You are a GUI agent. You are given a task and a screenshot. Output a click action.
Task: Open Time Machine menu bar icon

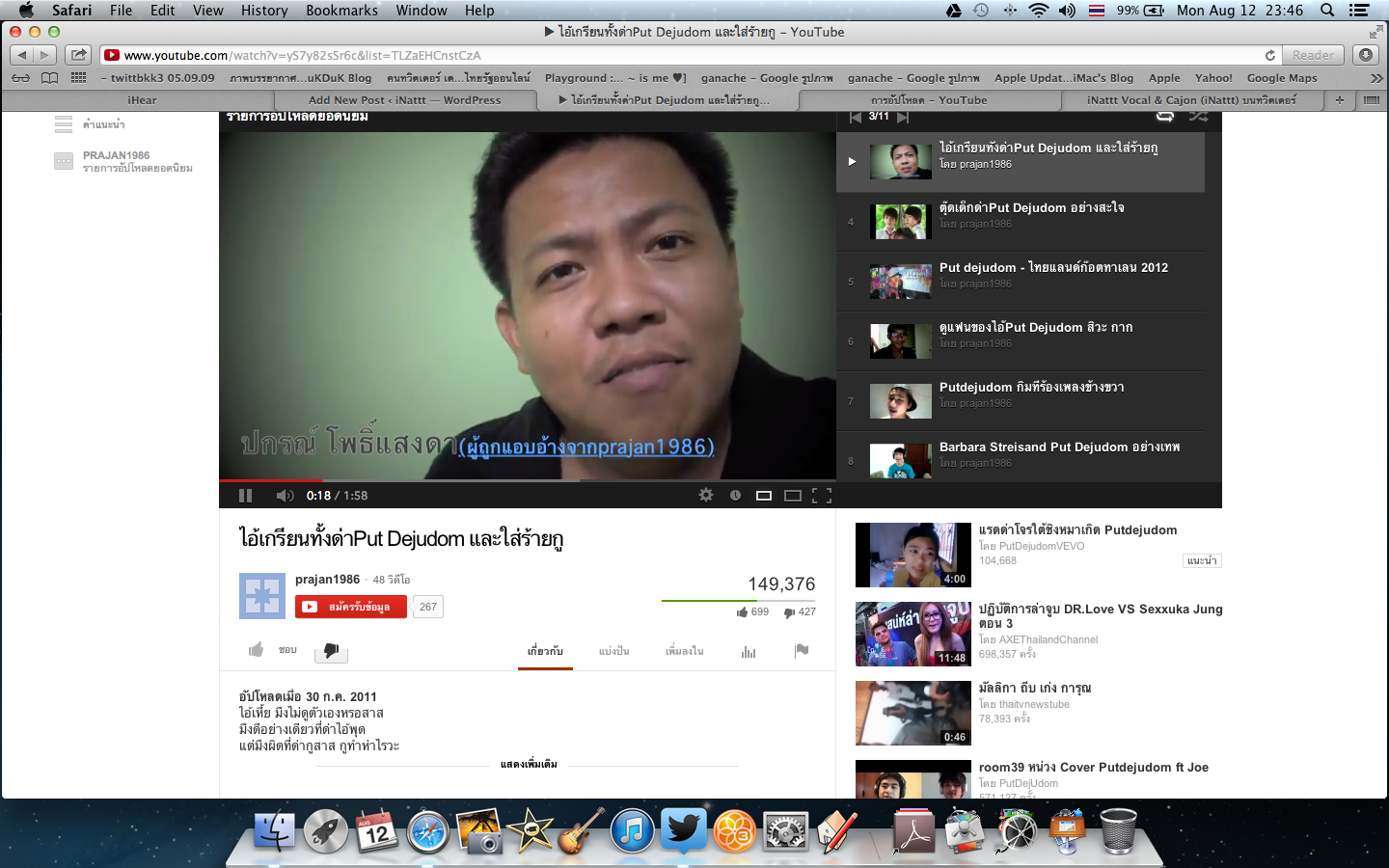pyautogui.click(x=981, y=11)
